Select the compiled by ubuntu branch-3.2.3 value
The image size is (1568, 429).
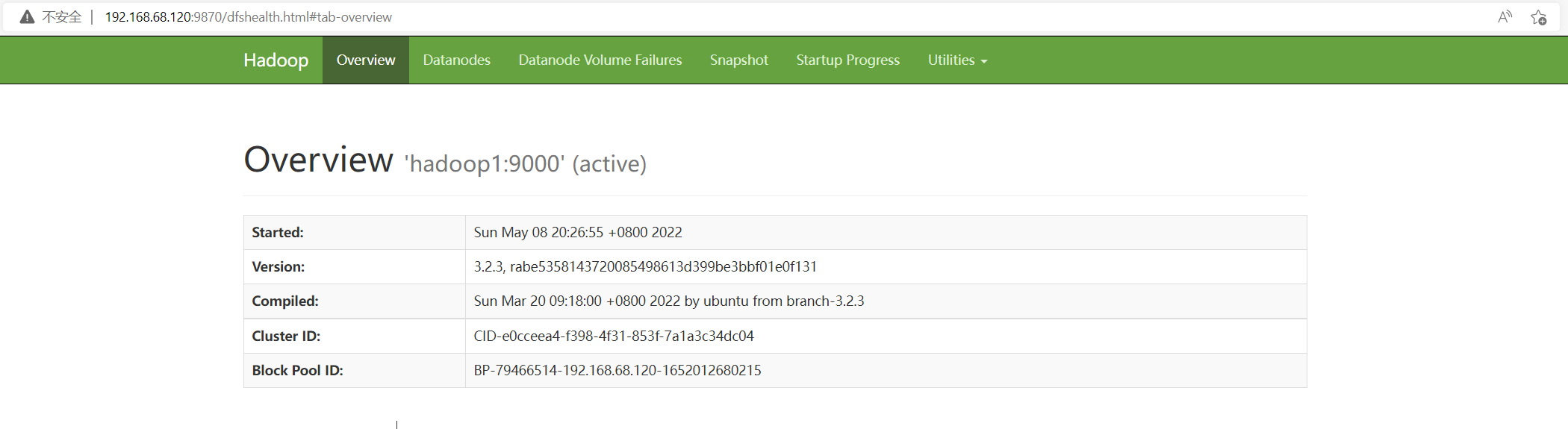pos(669,301)
